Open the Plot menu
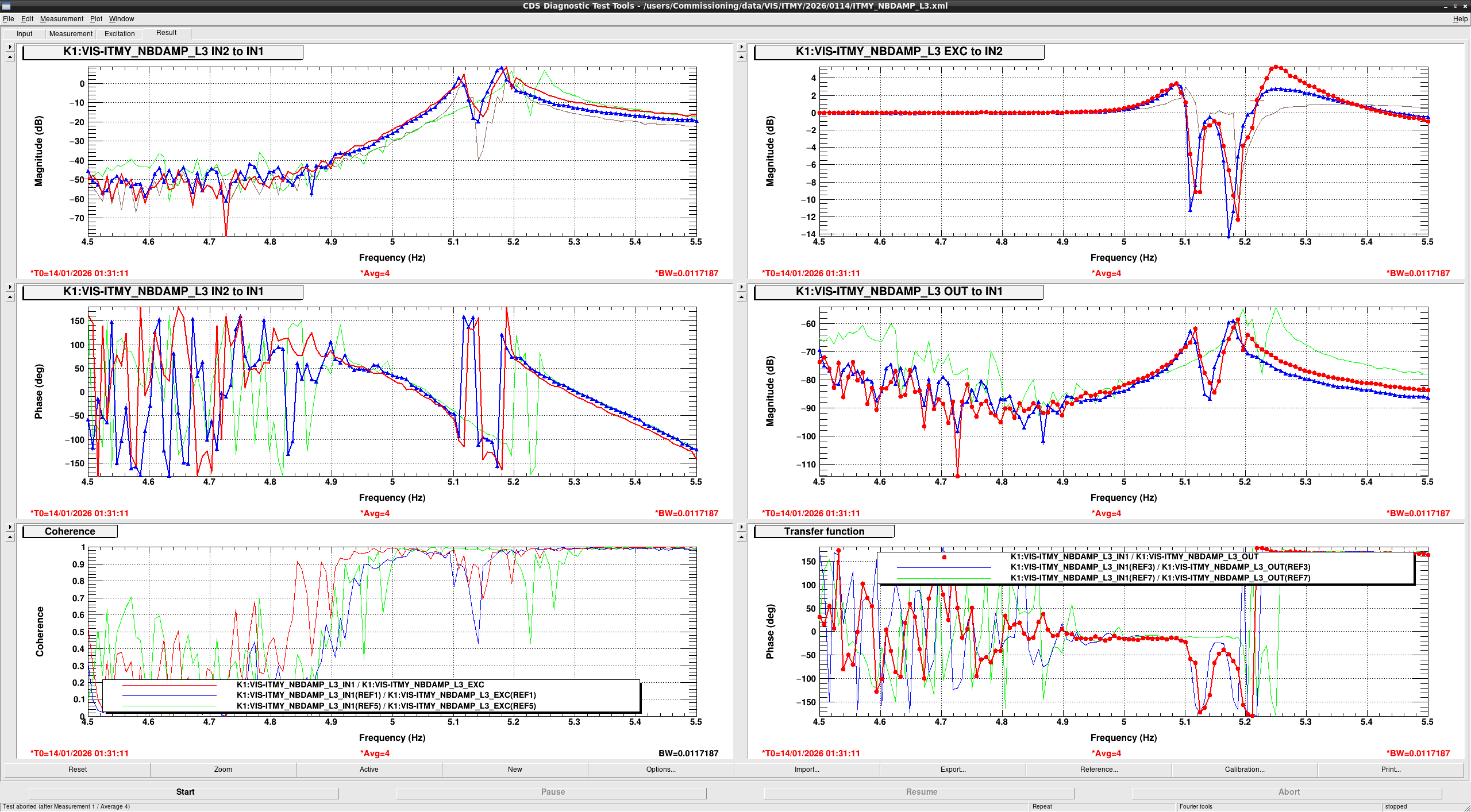The height and width of the screenshot is (812, 1471). [96, 19]
